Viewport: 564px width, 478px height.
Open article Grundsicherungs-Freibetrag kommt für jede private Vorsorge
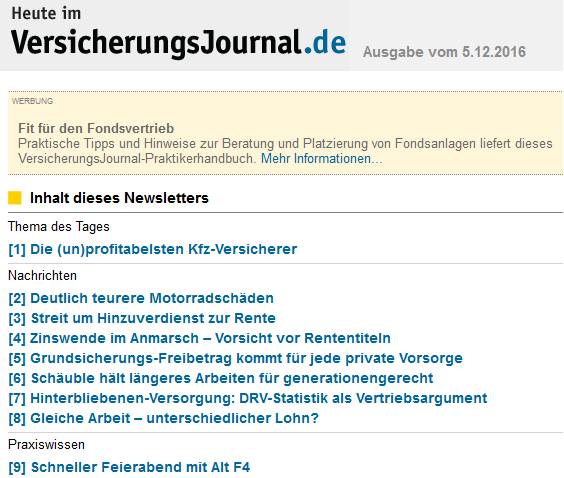tap(236, 358)
